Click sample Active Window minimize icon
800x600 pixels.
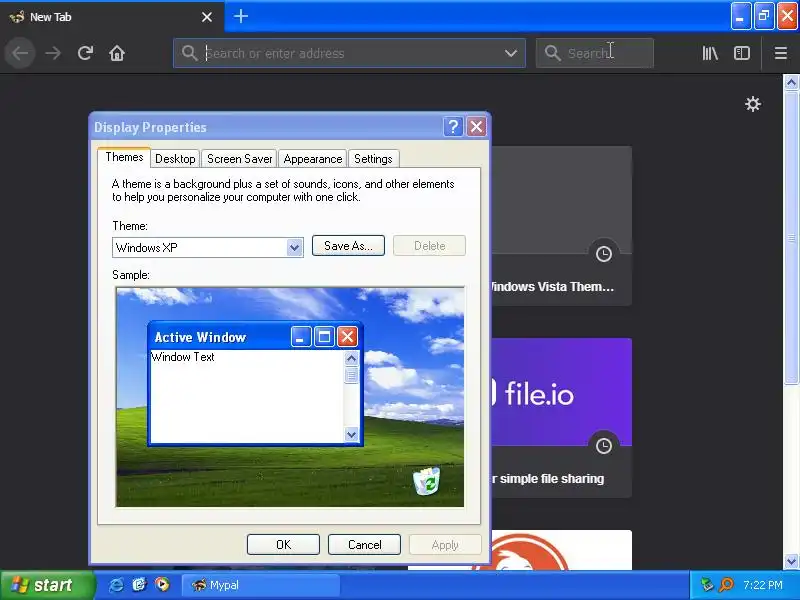(301, 337)
